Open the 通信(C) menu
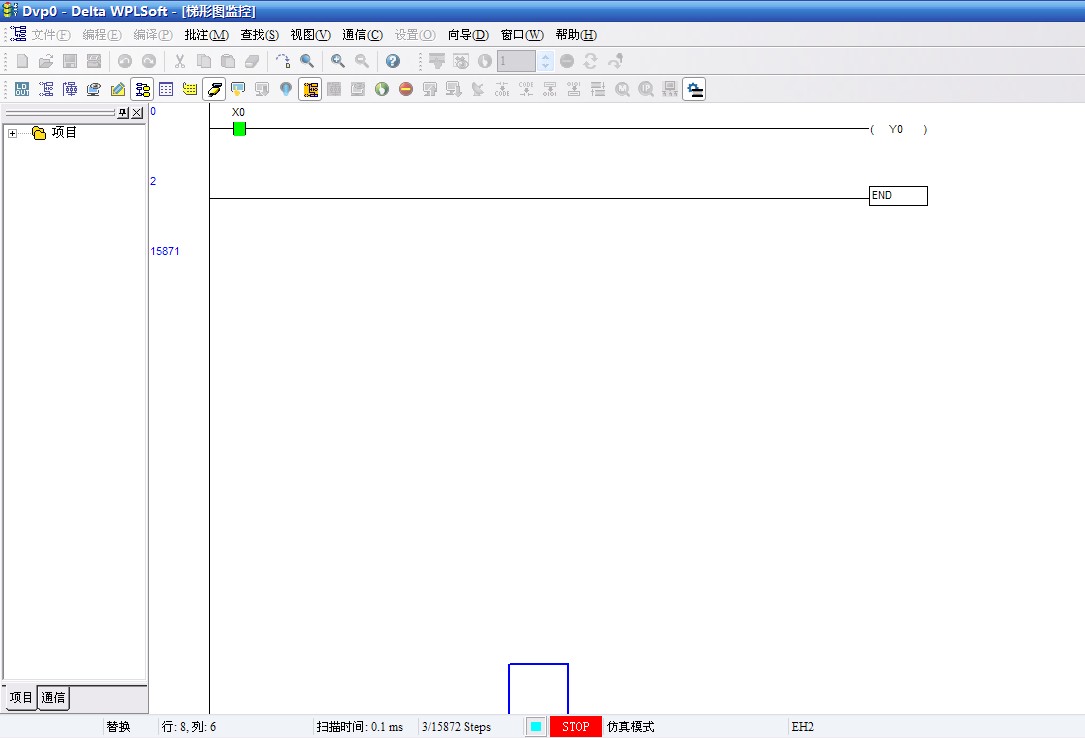This screenshot has height=738, width=1085. 362,34
